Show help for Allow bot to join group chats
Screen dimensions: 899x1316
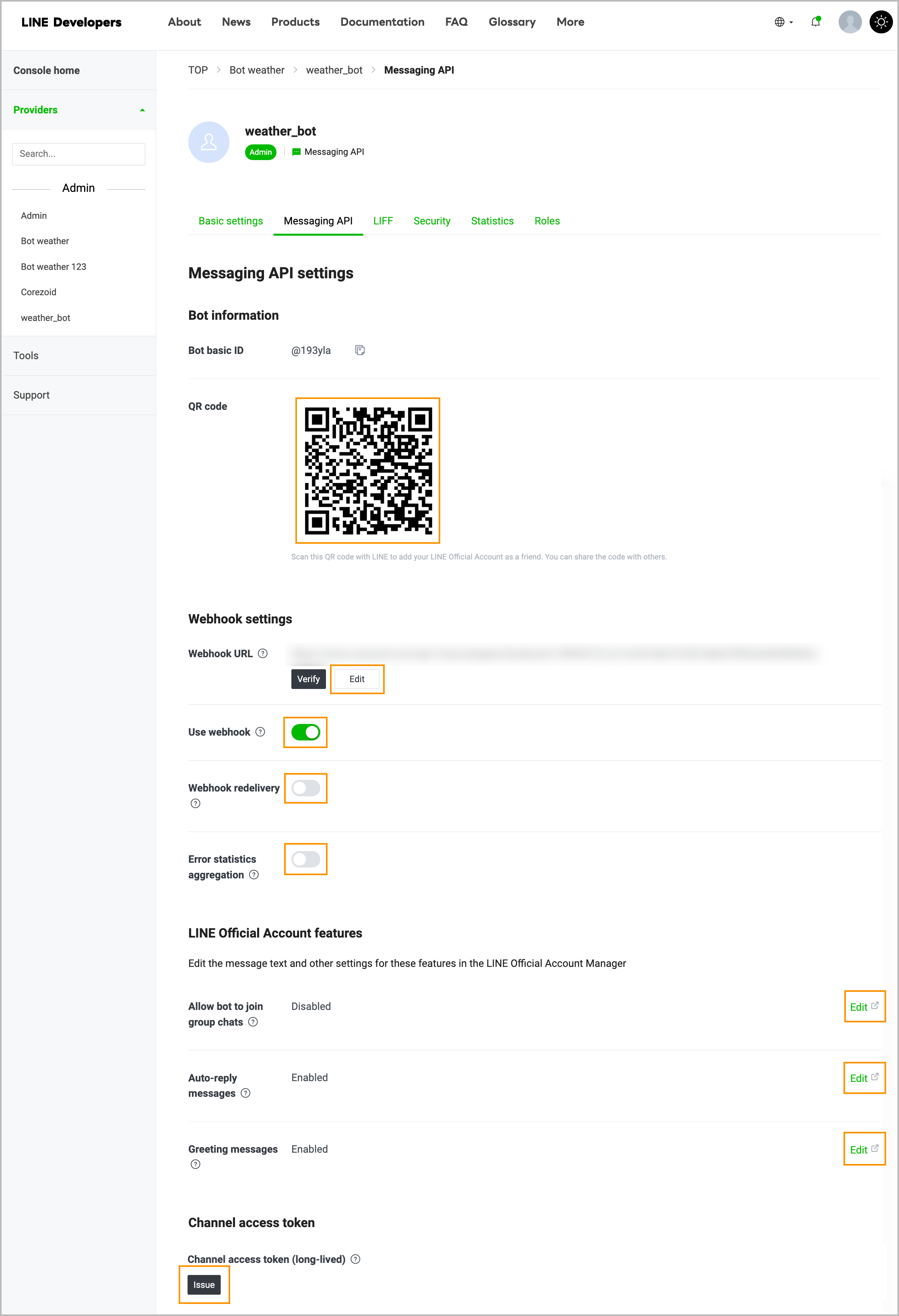253,1022
